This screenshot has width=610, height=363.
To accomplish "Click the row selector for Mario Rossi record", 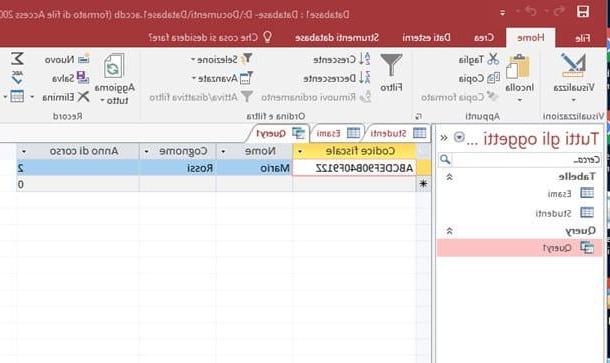I will click(423, 168).
